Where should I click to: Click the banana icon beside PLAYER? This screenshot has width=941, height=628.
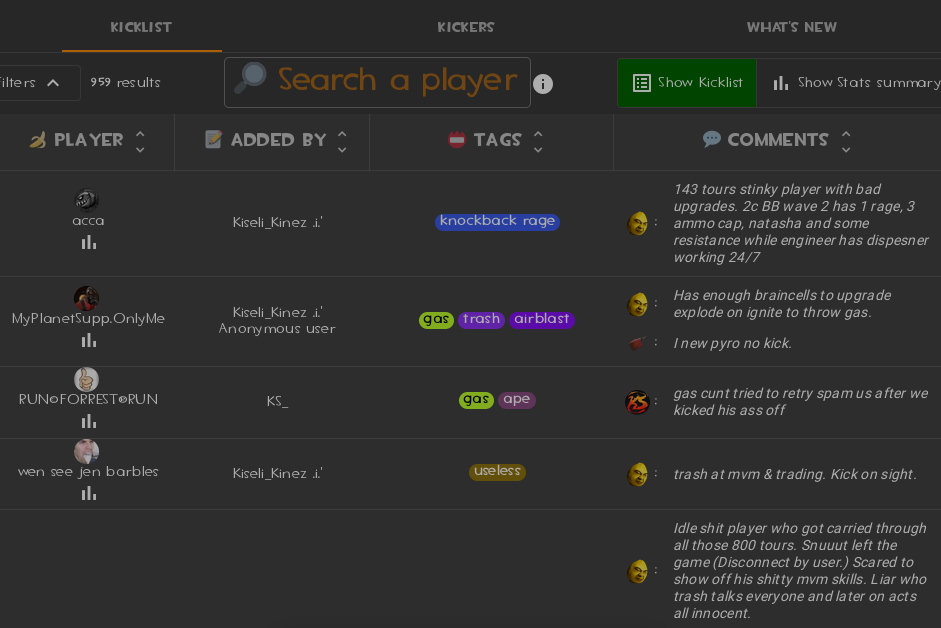tap(38, 140)
